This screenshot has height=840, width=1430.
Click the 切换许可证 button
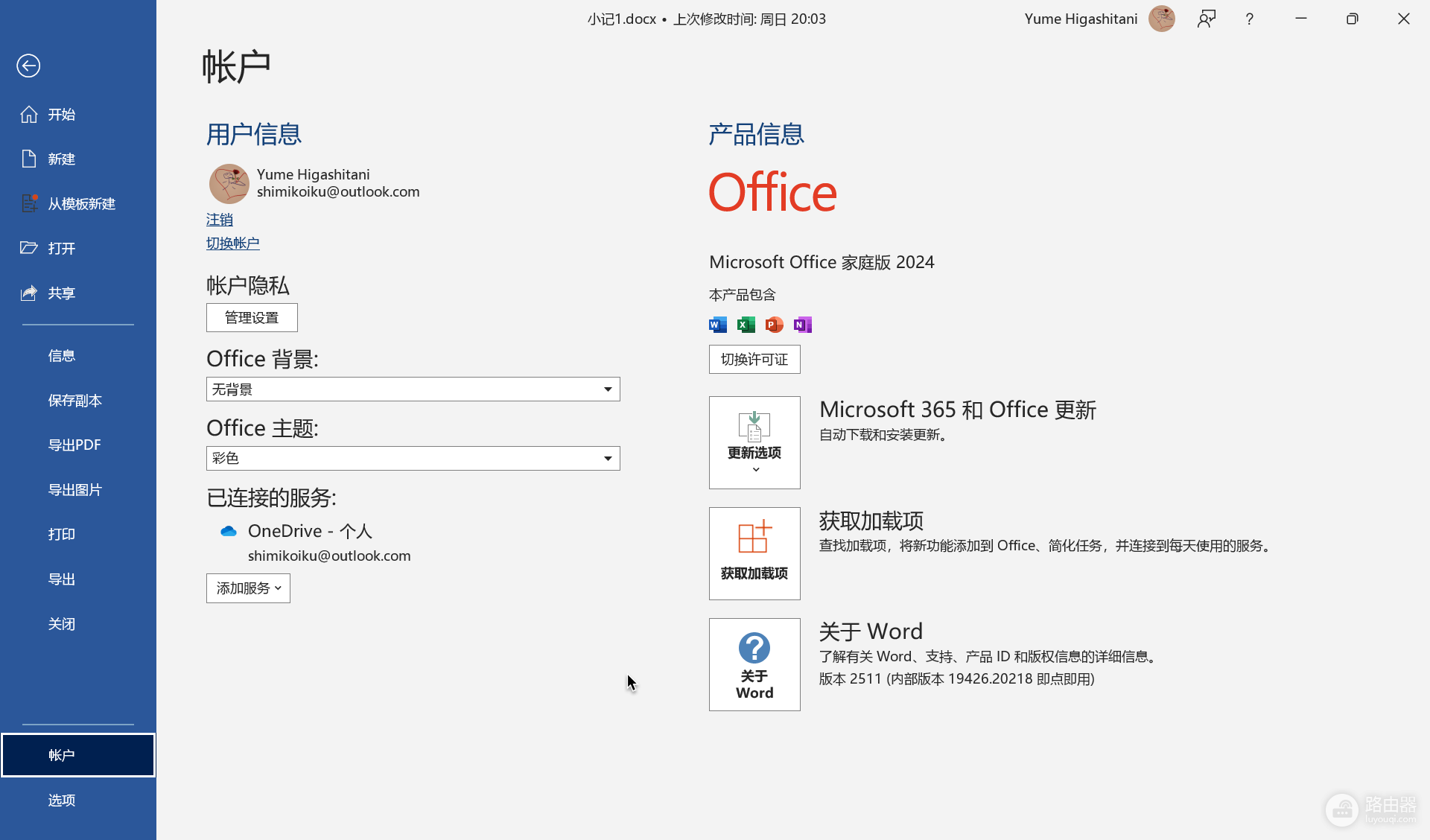pos(754,359)
